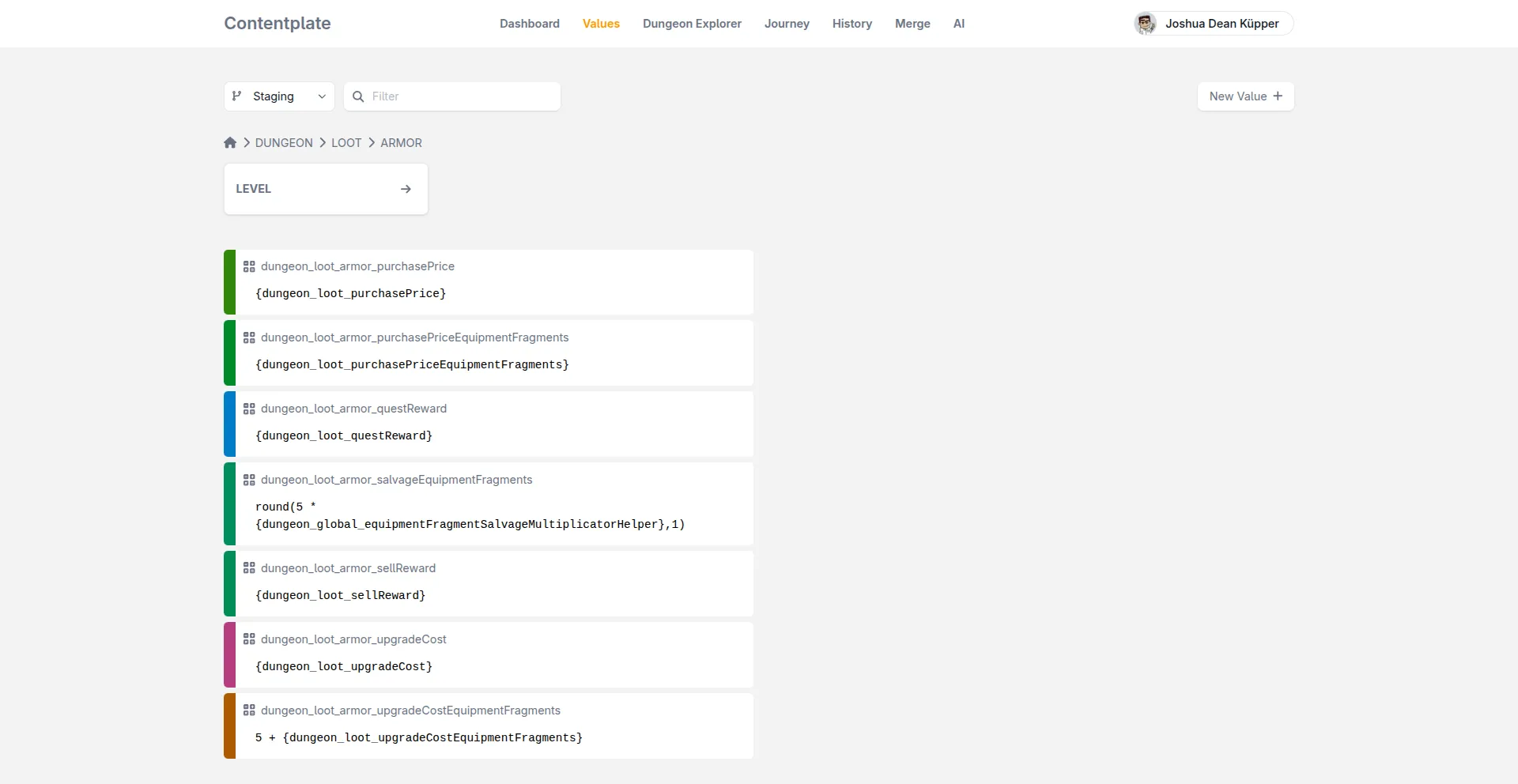Image resolution: width=1518 pixels, height=784 pixels.
Task: Click the New Value button
Action: 1246,96
